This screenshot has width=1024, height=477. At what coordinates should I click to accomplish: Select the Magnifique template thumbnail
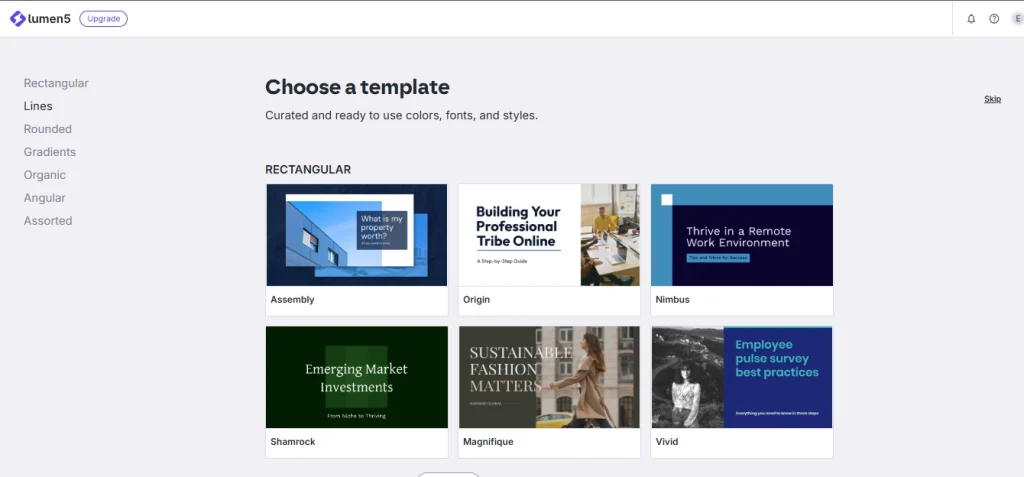[549, 377]
